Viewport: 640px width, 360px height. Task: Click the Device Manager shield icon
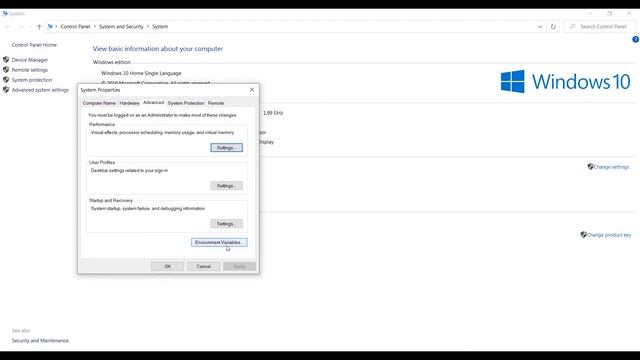coord(6,60)
